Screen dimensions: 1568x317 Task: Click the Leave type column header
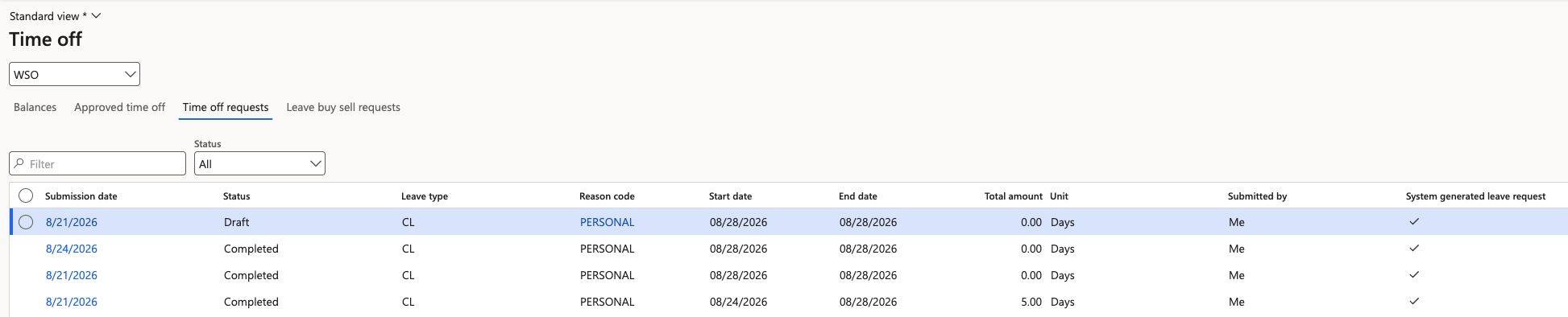point(425,196)
